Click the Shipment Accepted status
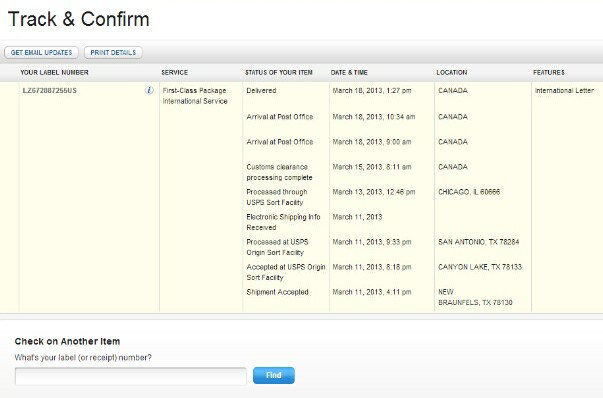The image size is (603, 398). pyautogui.click(x=277, y=292)
